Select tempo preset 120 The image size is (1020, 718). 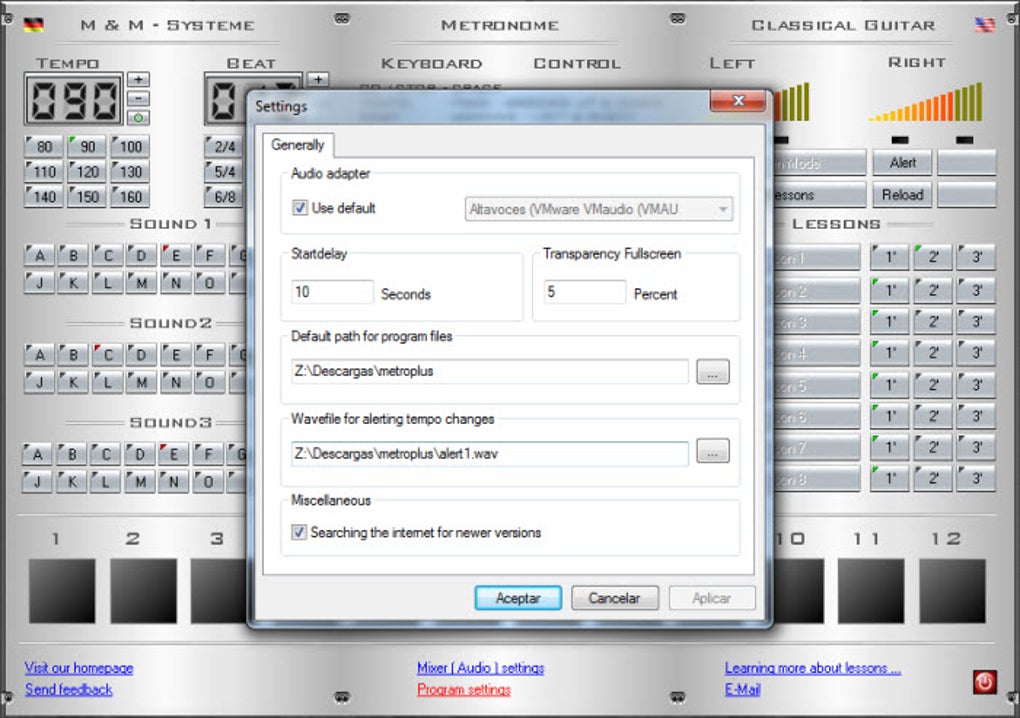[87, 172]
